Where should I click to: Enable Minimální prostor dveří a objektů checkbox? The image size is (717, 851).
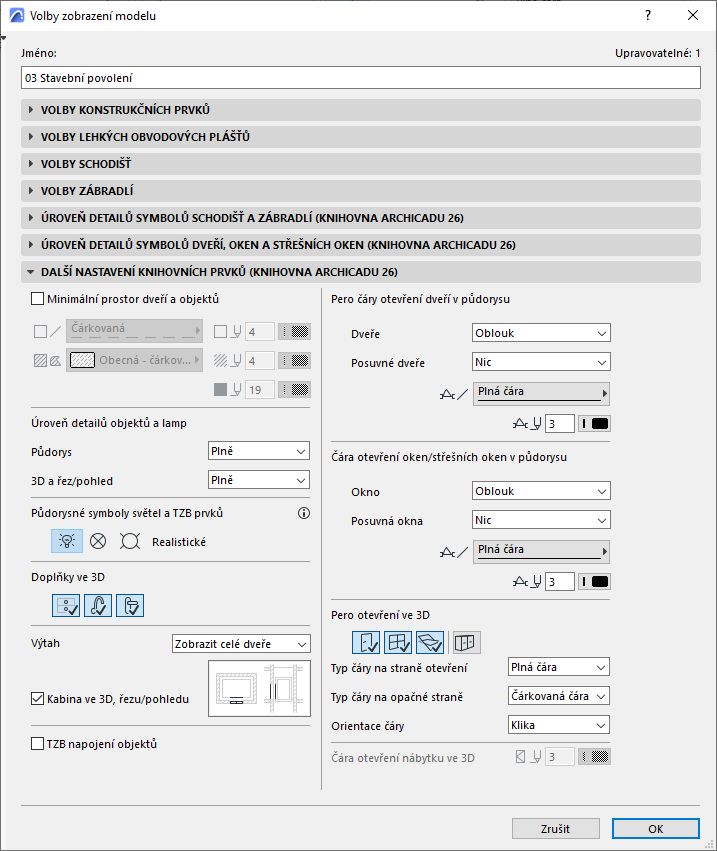[37, 299]
